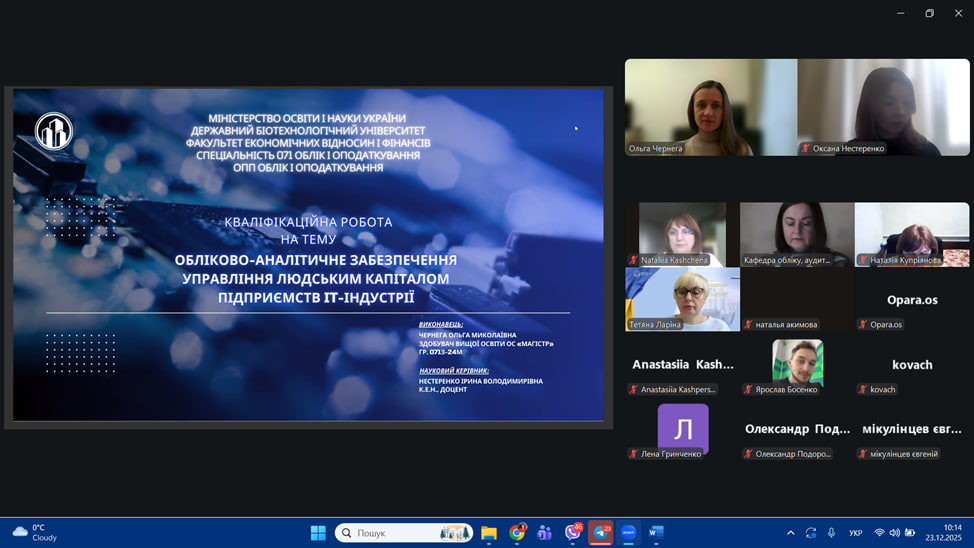
Task: Open the Cloudy weather widget
Action: pyautogui.click(x=35, y=533)
